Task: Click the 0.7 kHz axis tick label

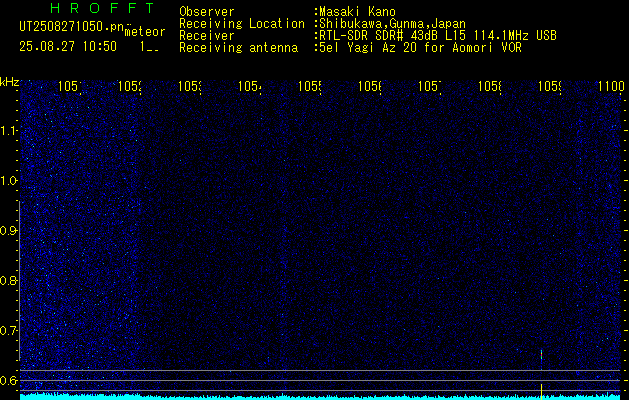Action: (9, 331)
